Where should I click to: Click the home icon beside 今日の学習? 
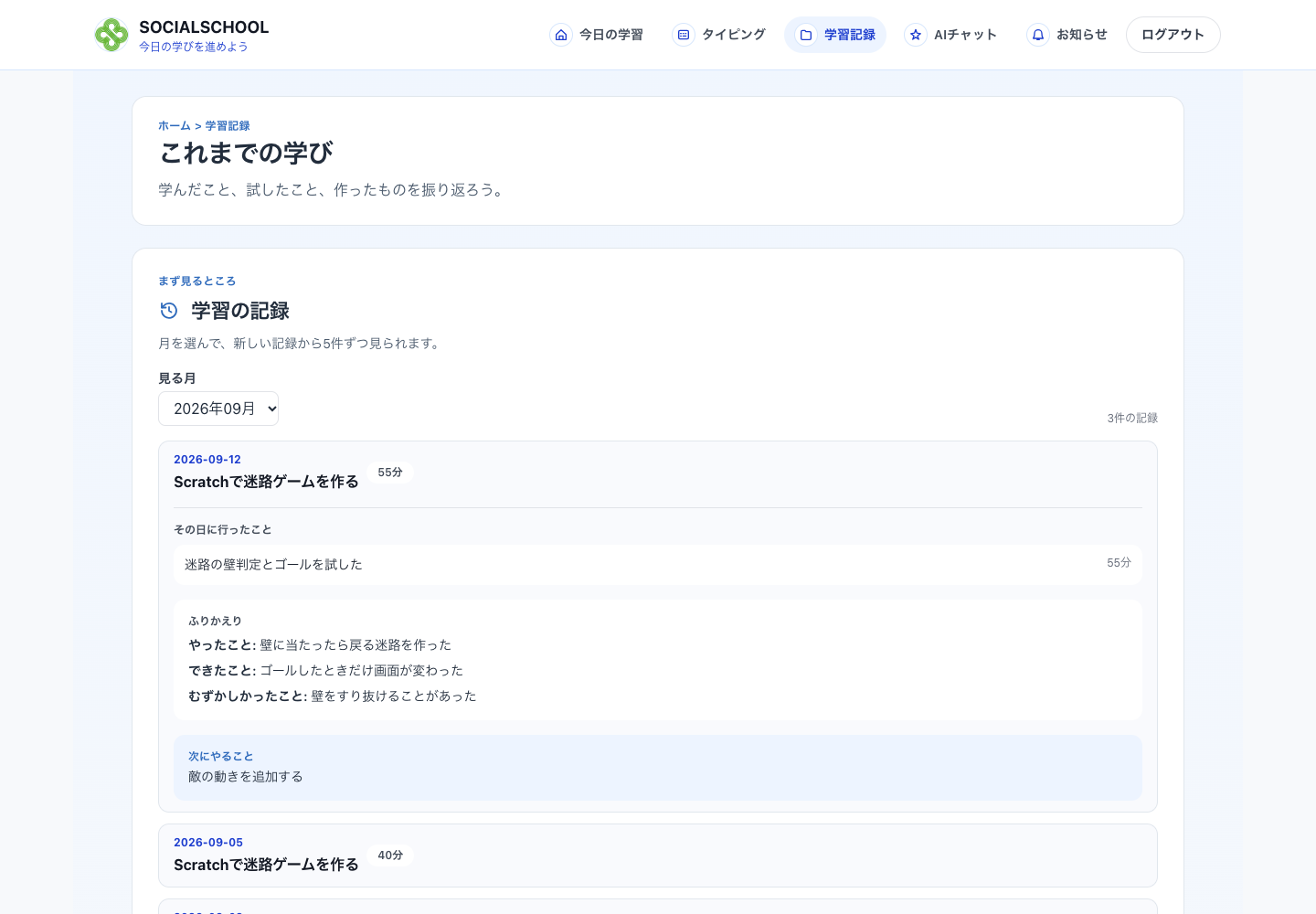[x=561, y=35]
